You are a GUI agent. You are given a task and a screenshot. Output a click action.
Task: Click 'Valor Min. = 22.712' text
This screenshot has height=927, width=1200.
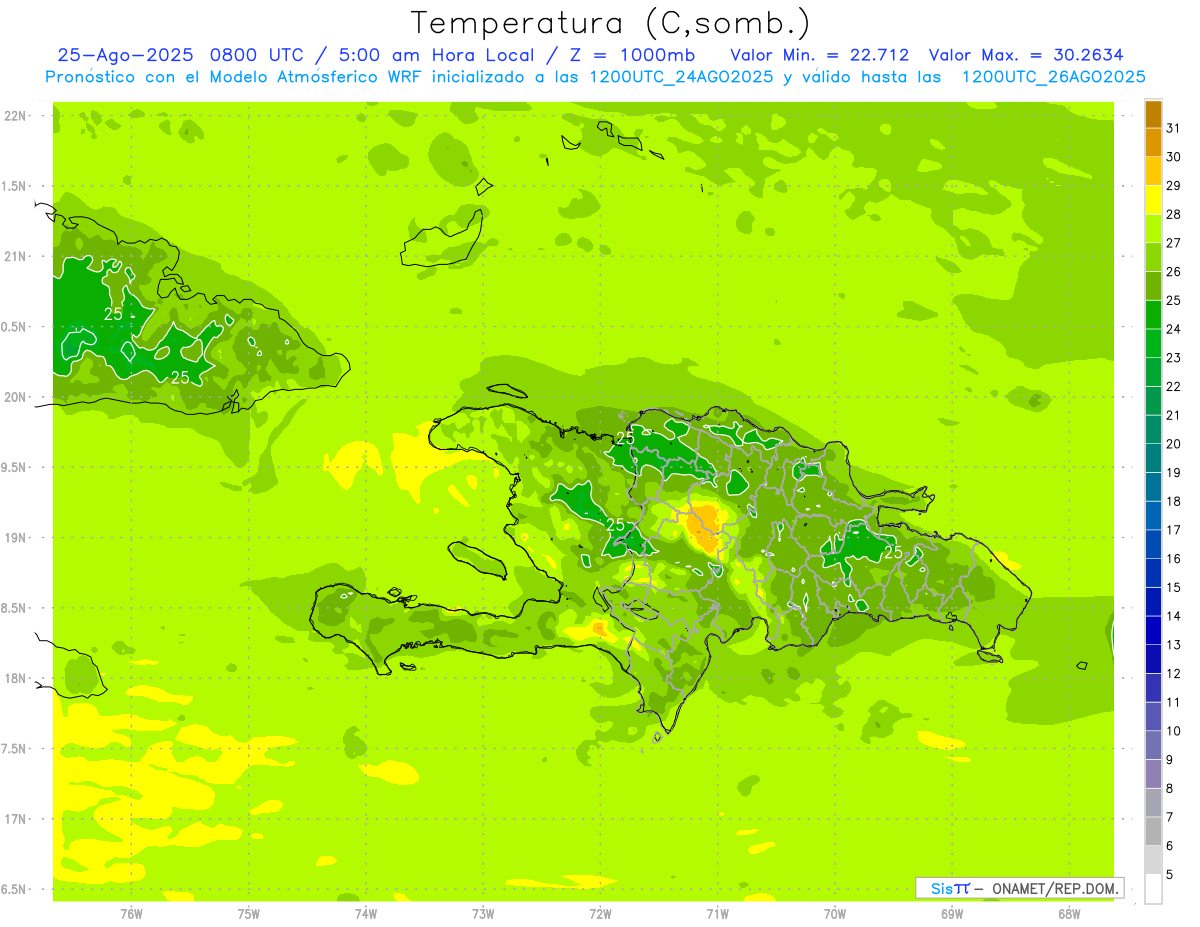(820, 55)
